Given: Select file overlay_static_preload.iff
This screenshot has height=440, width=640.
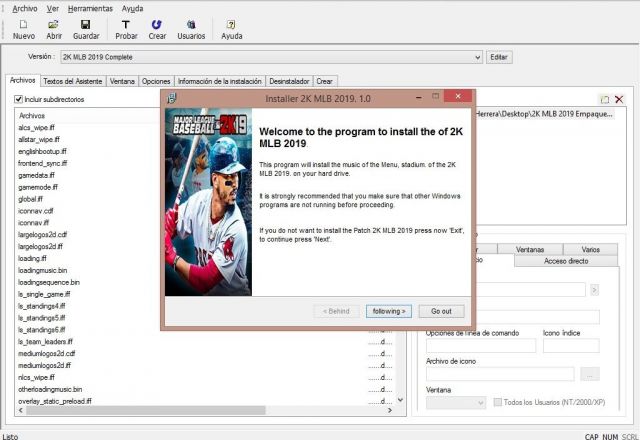Looking at the screenshot, I should [x=55, y=401].
